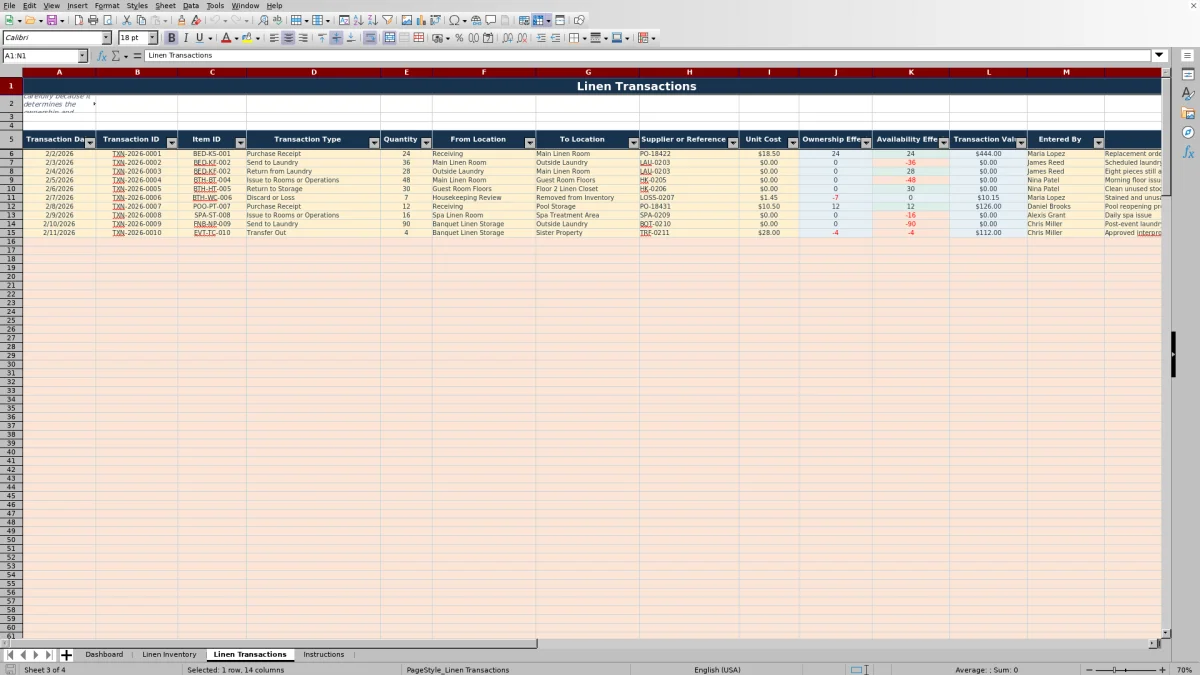Toggle Underline formatting
Image resolution: width=1200 pixels, height=675 pixels.
(200, 38)
